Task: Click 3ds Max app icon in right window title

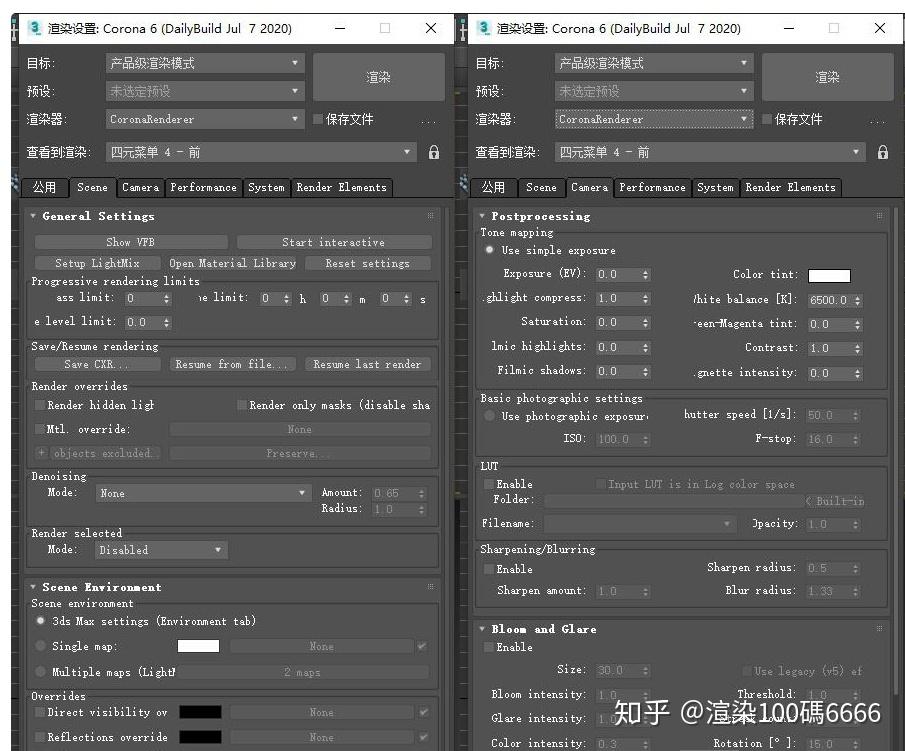Action: (484, 28)
